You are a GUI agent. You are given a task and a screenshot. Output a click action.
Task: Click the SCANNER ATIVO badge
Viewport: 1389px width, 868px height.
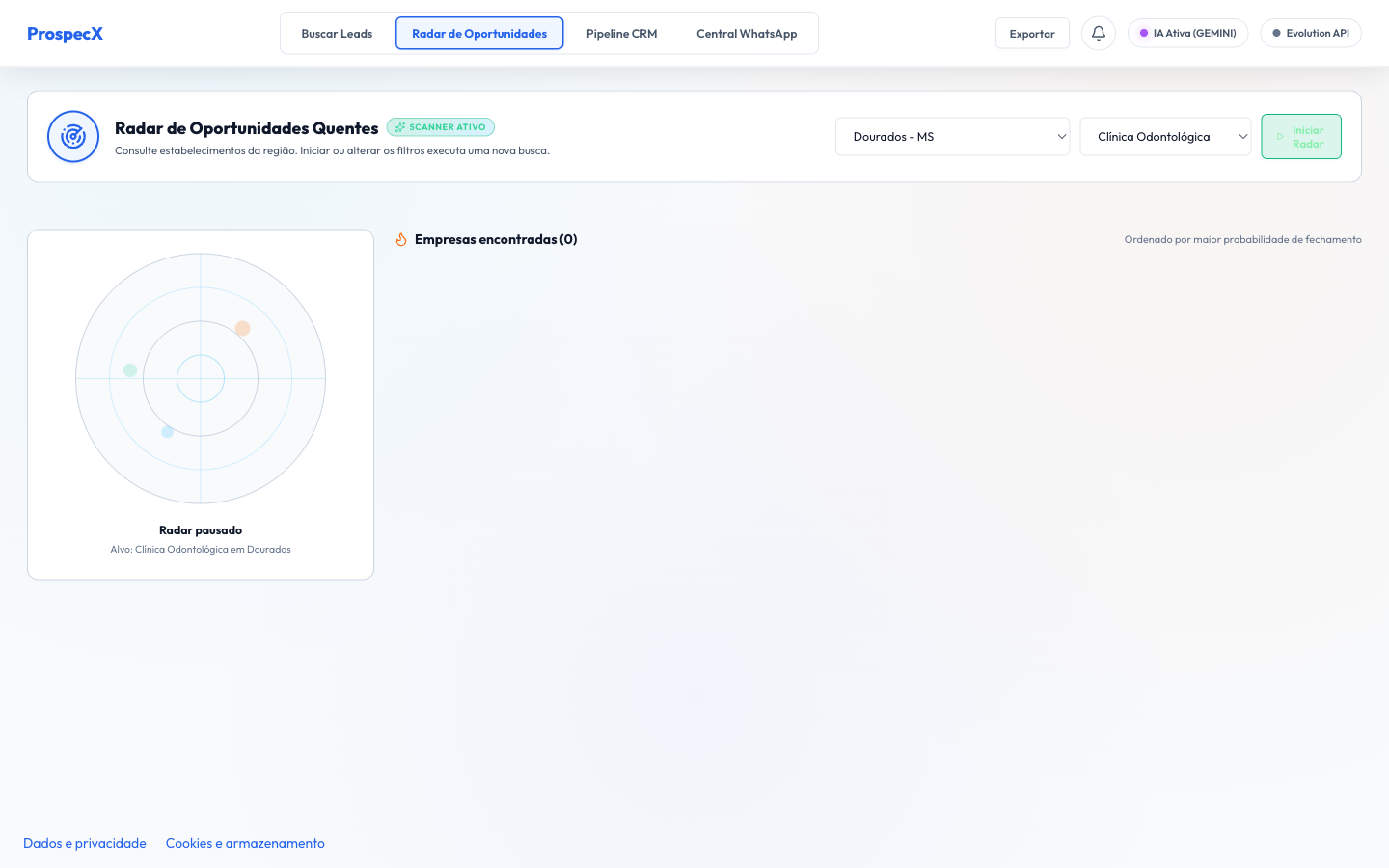441,127
